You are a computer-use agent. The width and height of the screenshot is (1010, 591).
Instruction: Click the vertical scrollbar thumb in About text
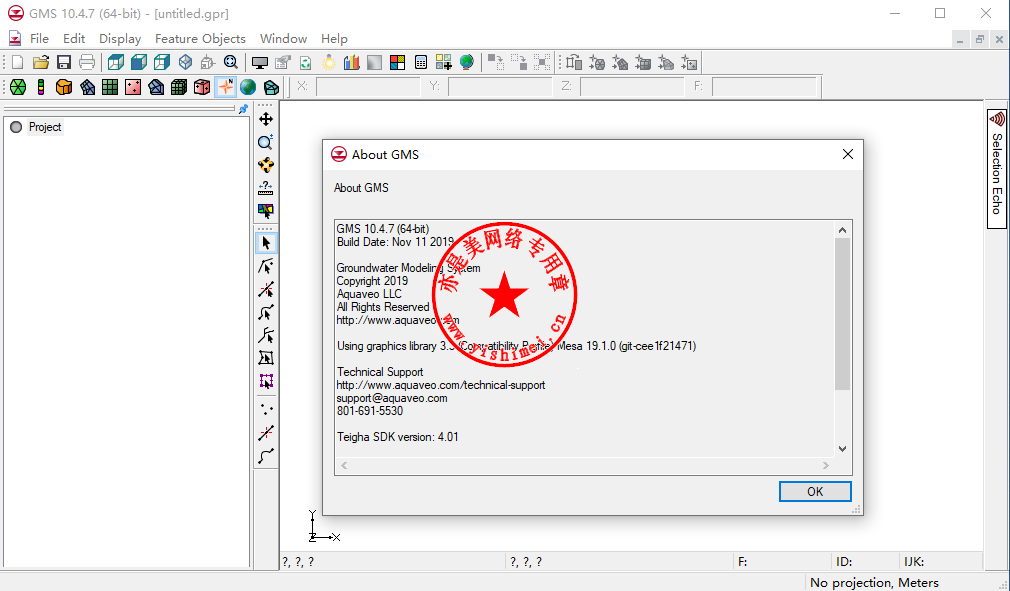tap(843, 314)
